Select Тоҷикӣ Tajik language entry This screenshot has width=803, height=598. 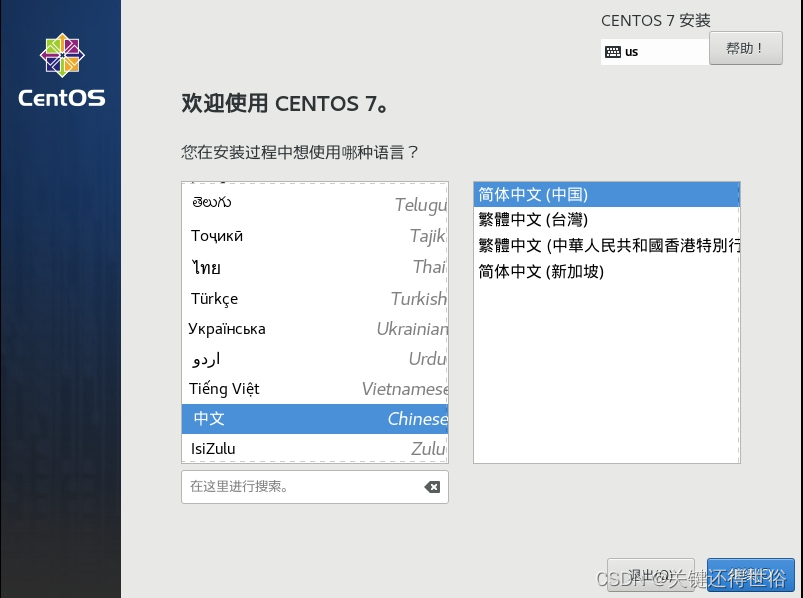tap(300, 236)
